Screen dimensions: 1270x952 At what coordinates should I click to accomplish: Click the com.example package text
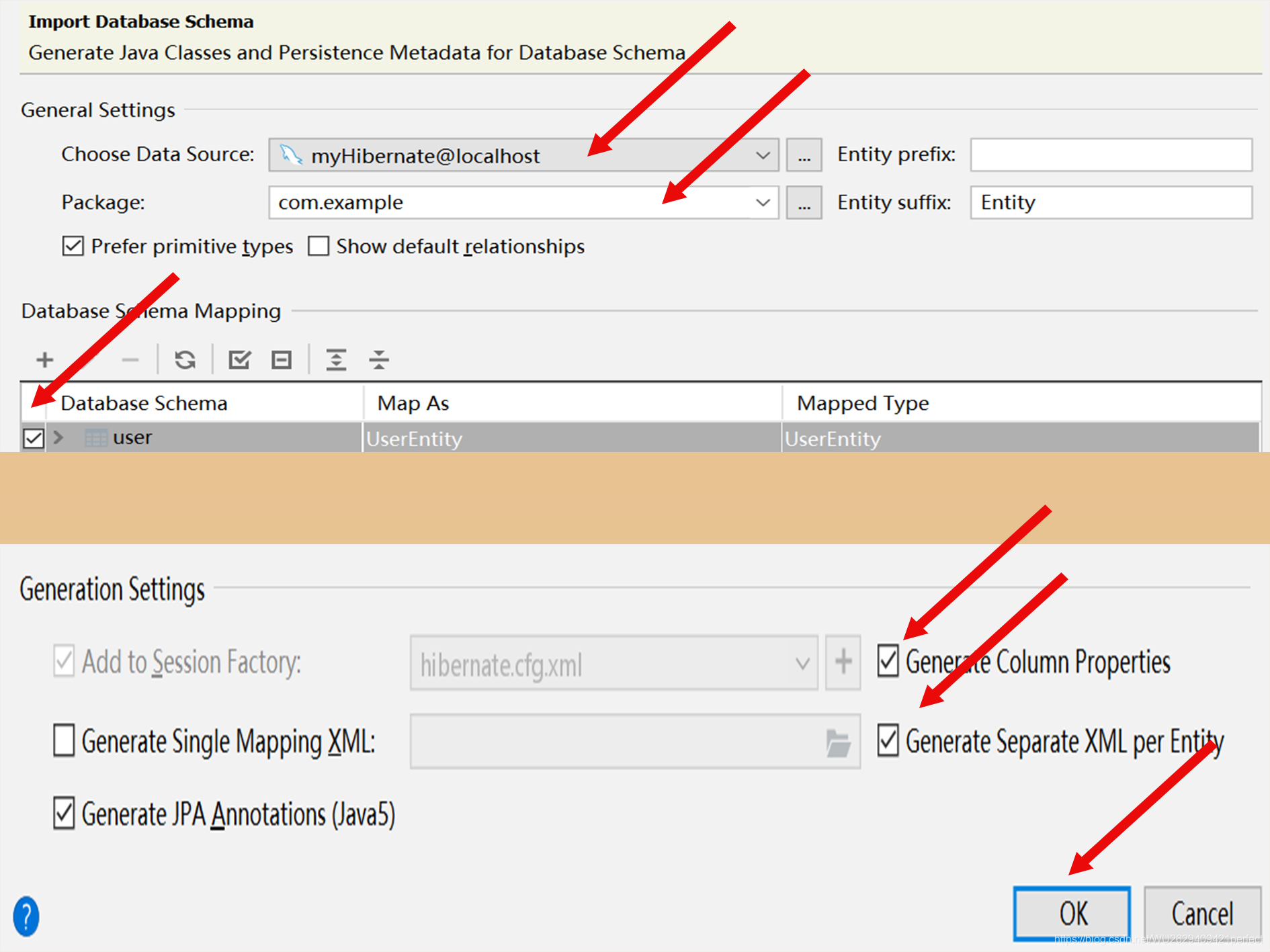pos(341,202)
